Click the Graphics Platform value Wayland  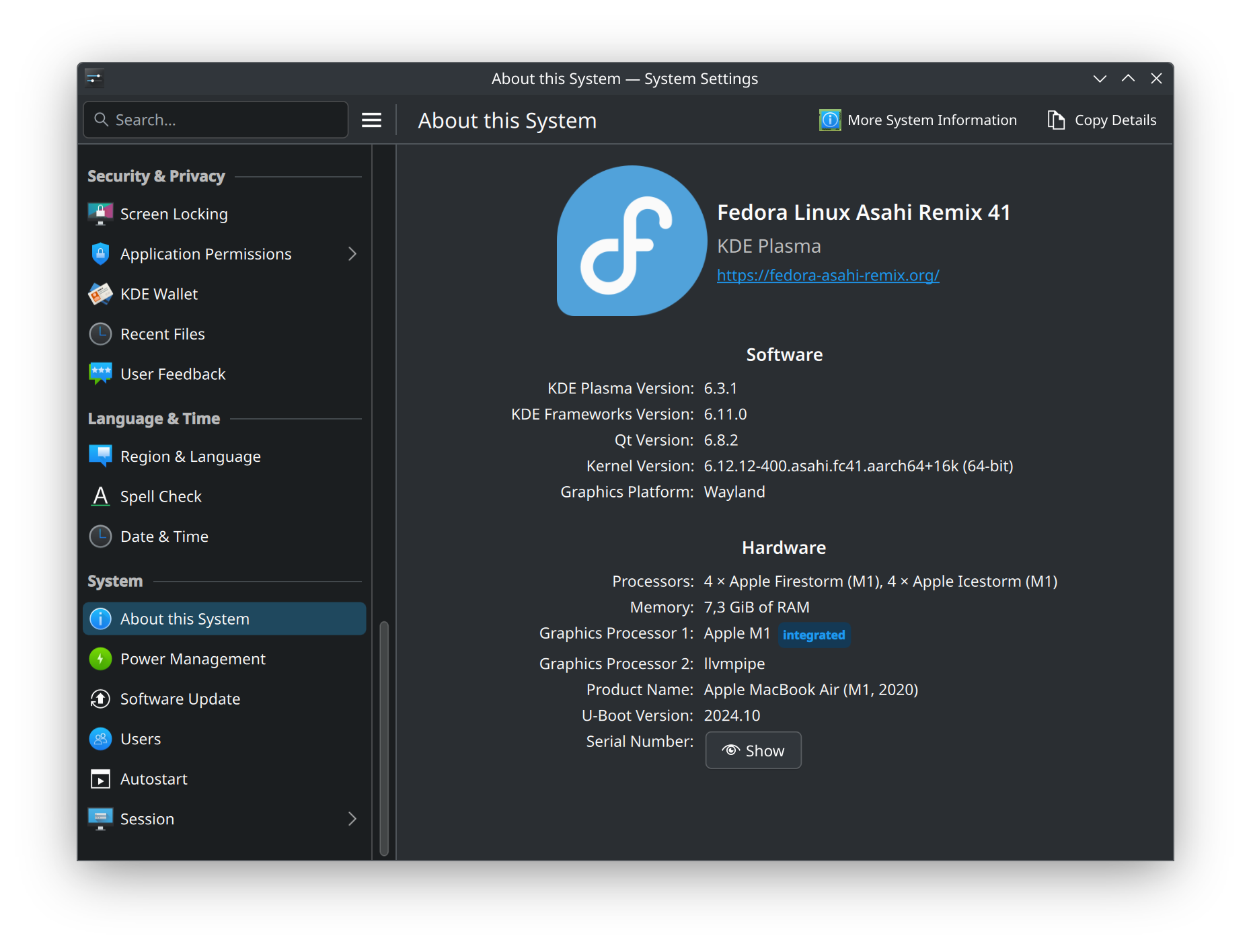pos(734,492)
